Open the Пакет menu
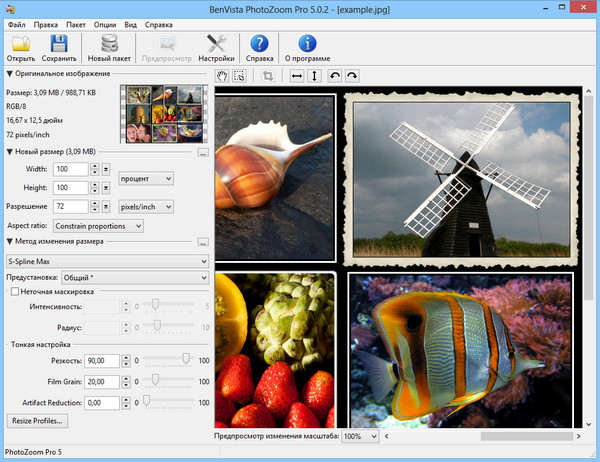 tap(78, 23)
